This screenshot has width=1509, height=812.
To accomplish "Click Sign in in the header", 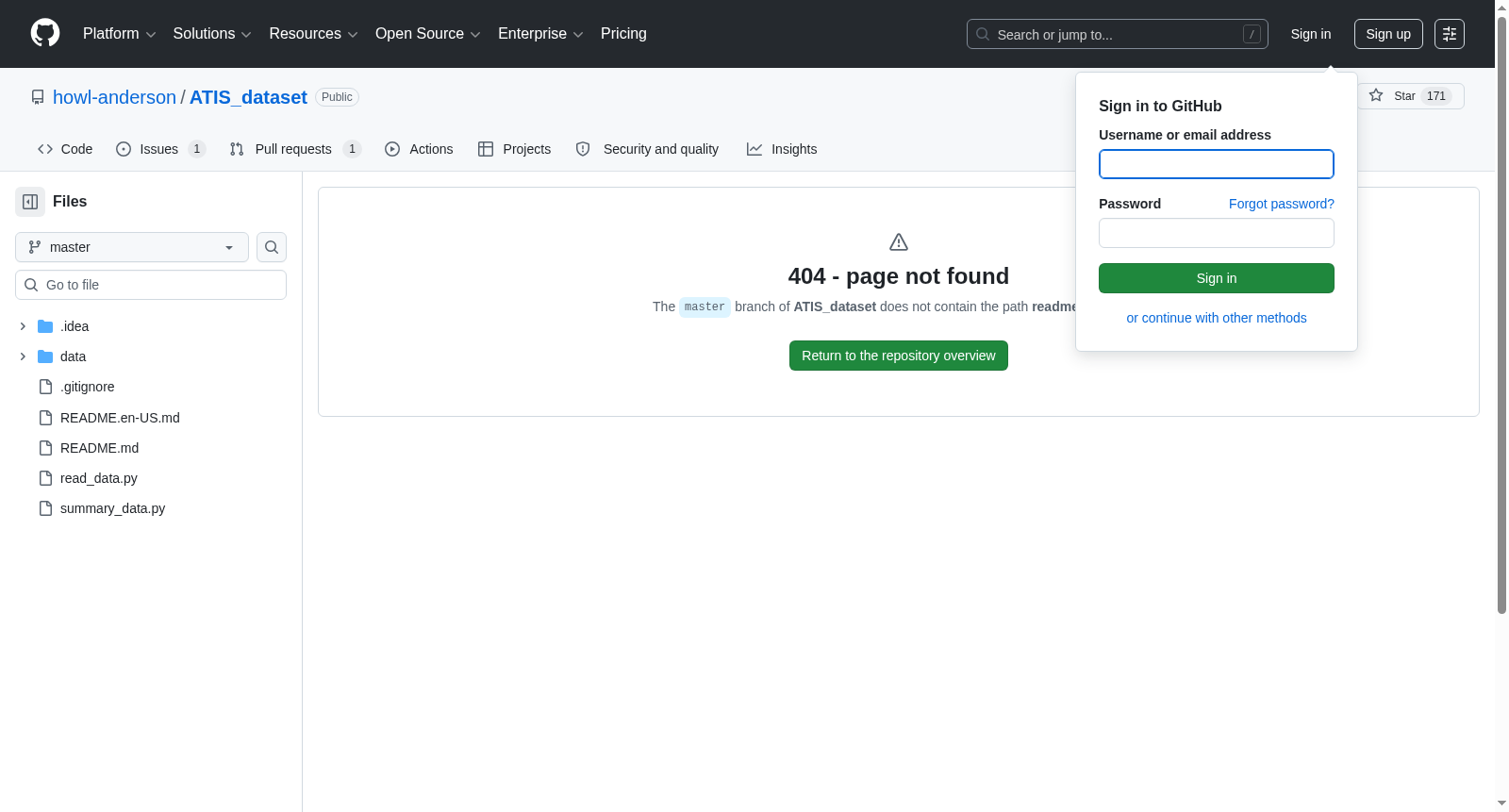I will (x=1311, y=34).
